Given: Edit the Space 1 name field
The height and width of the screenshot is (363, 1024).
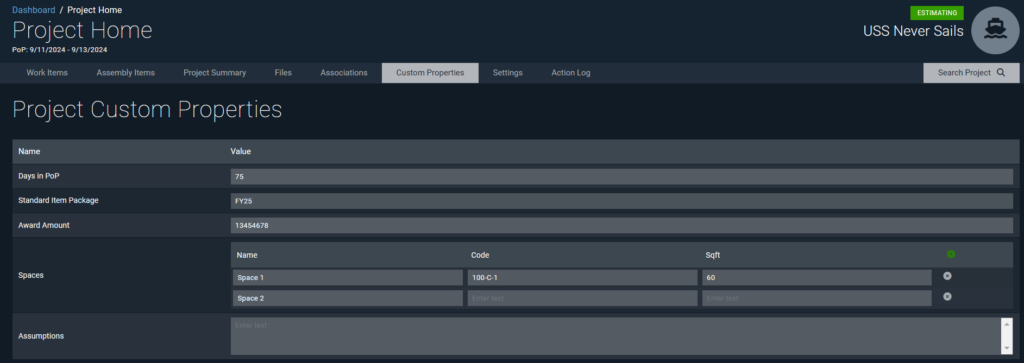Looking at the screenshot, I should point(347,277).
